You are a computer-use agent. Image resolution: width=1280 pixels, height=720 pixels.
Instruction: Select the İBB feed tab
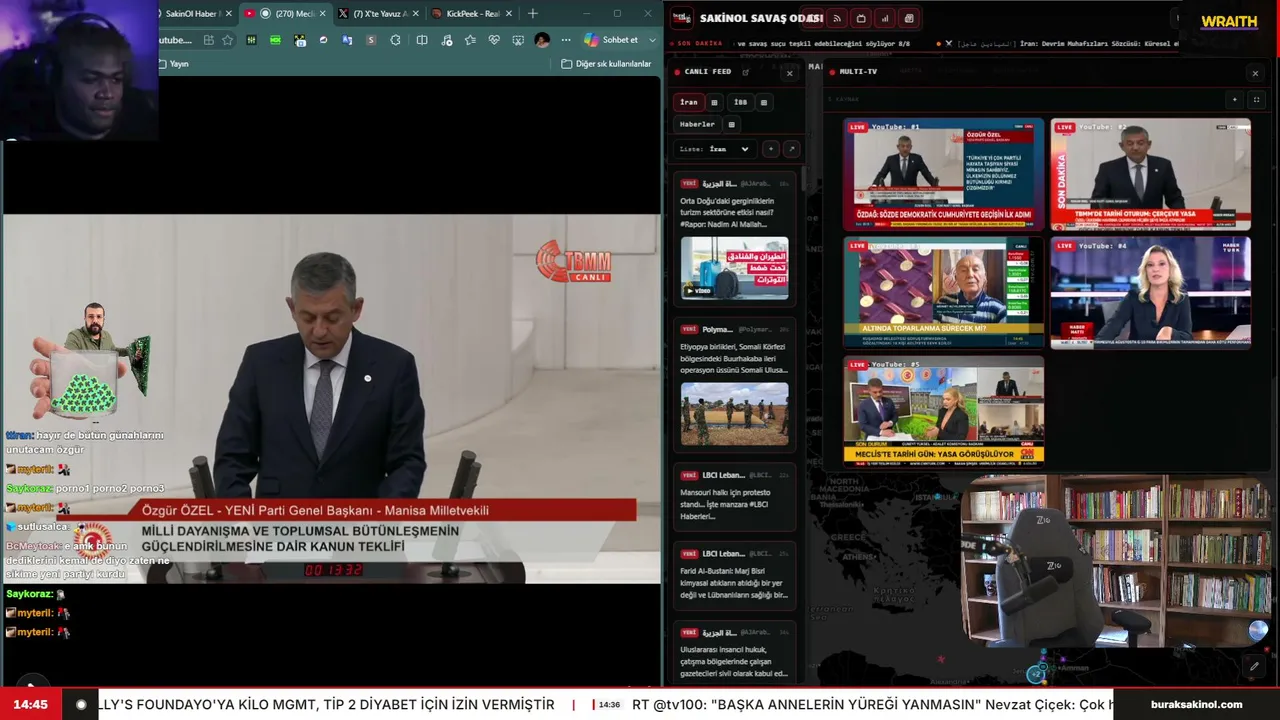pyautogui.click(x=740, y=102)
